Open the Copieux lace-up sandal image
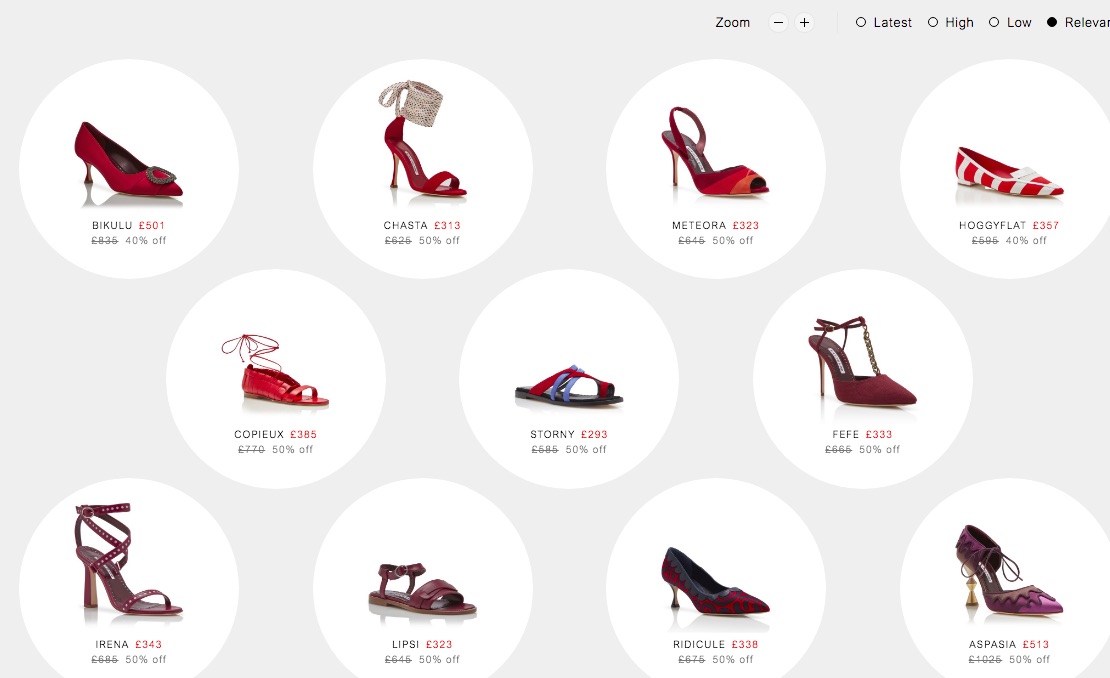The height and width of the screenshot is (678, 1110). 275,372
